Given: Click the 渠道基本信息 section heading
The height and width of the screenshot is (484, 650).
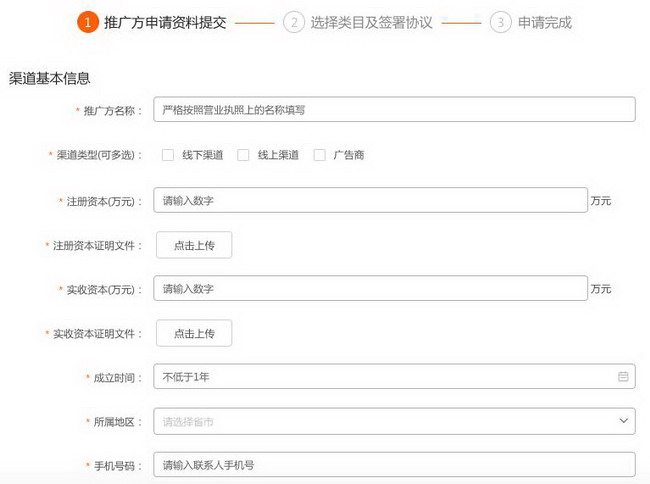Looking at the screenshot, I should point(50,78).
